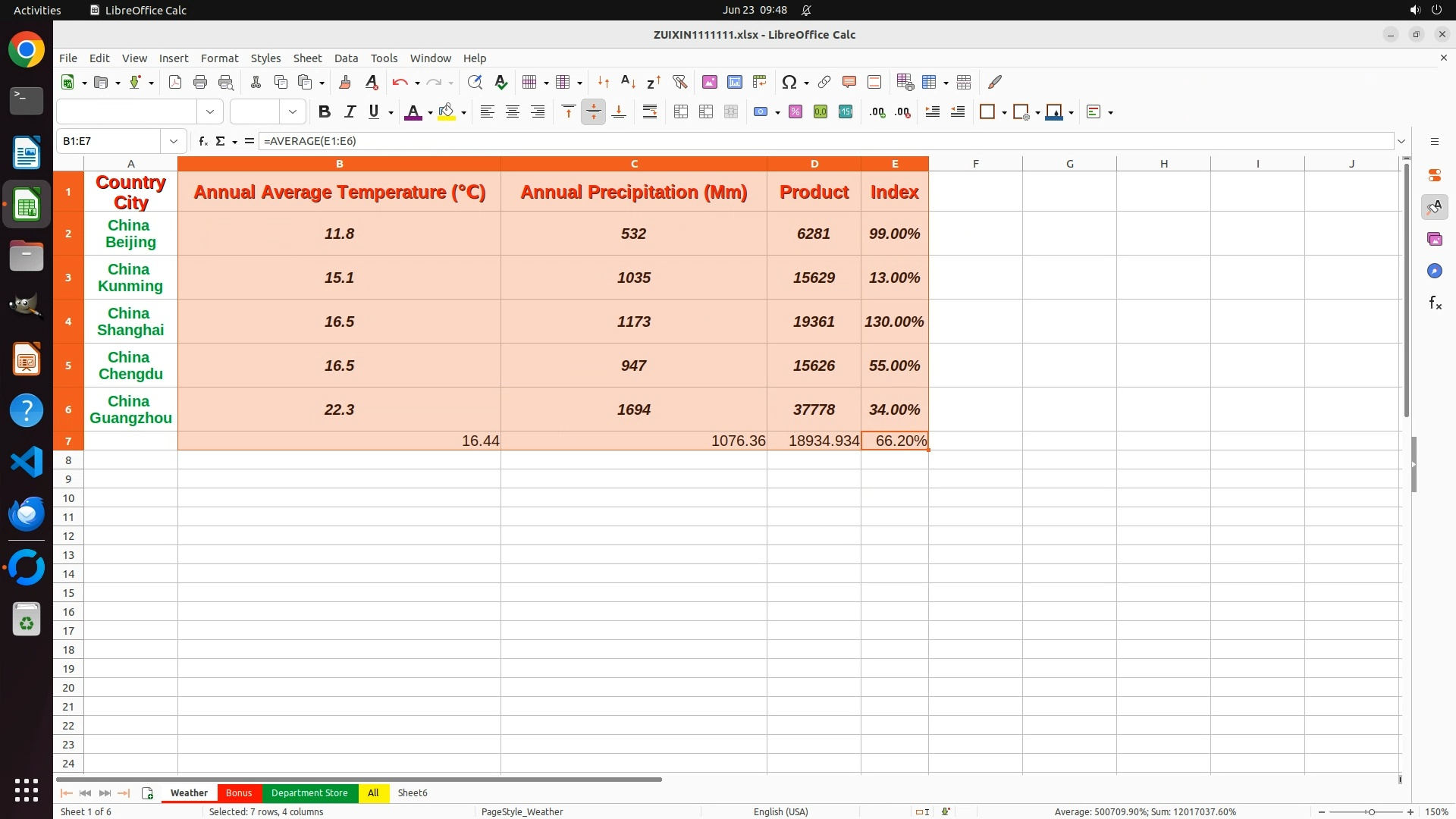Insert a chart from the toolbar
The height and width of the screenshot is (819, 1456).
[734, 82]
